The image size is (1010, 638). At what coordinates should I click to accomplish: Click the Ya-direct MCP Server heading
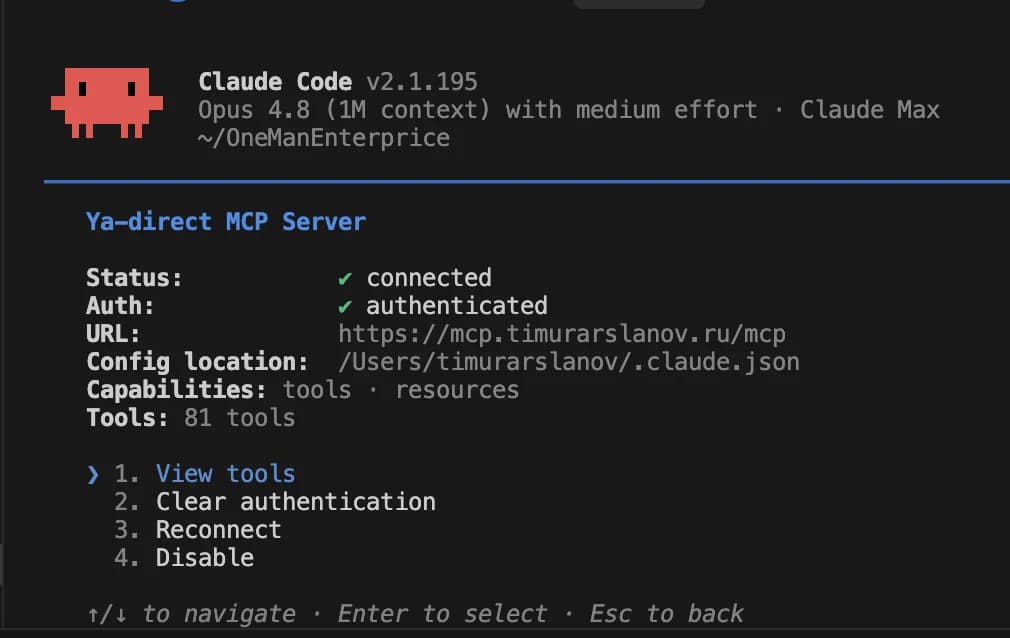[226, 222]
